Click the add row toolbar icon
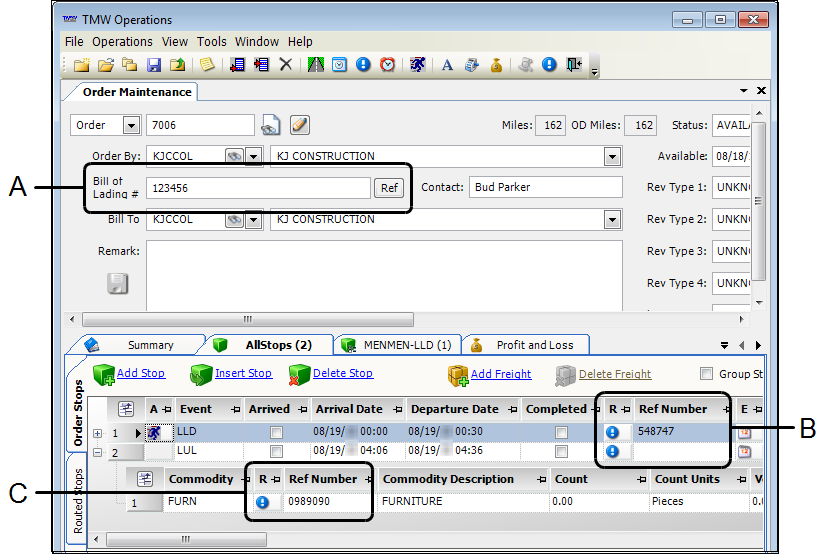 click(x=237, y=65)
